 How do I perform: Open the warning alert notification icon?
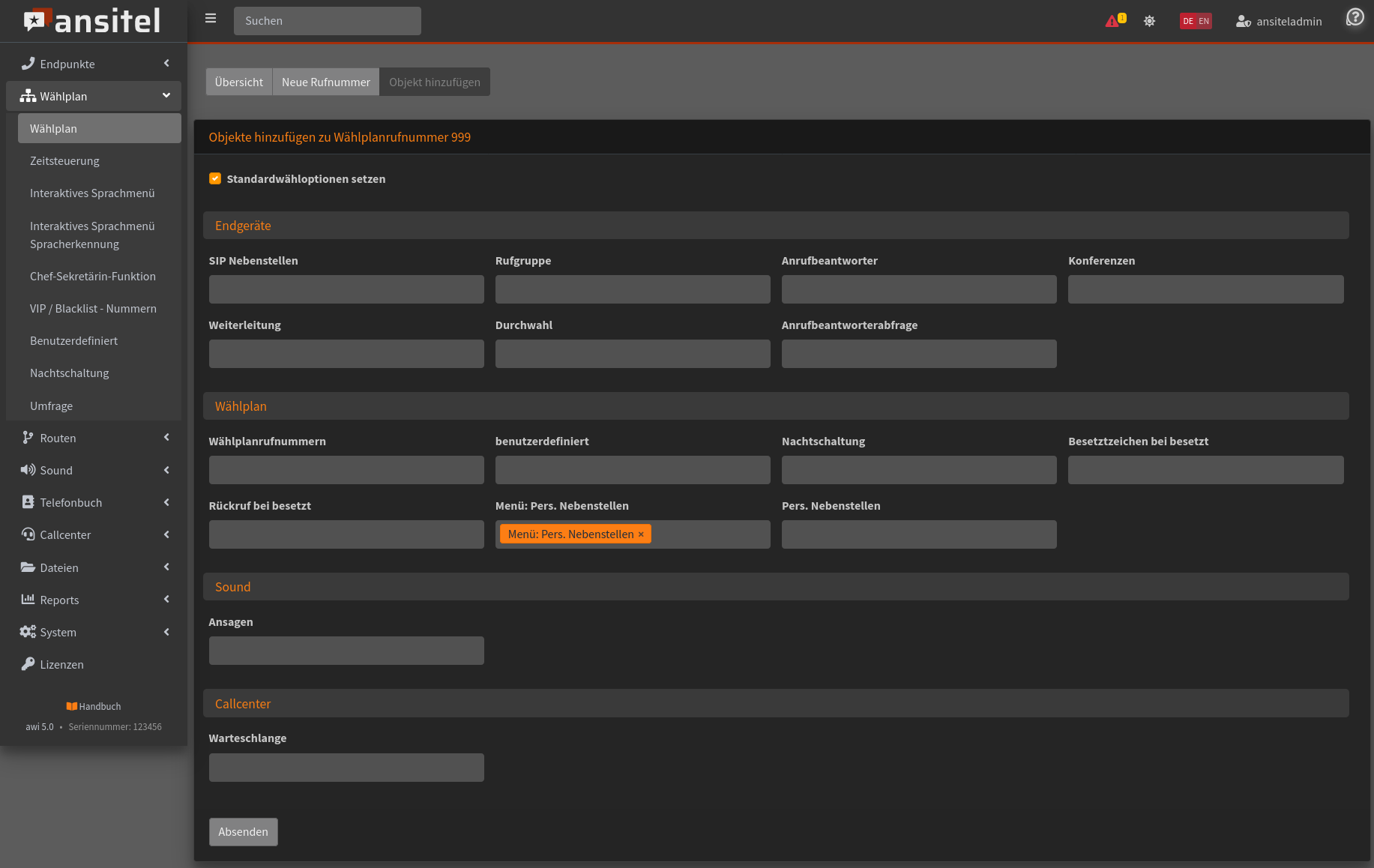pos(1112,21)
